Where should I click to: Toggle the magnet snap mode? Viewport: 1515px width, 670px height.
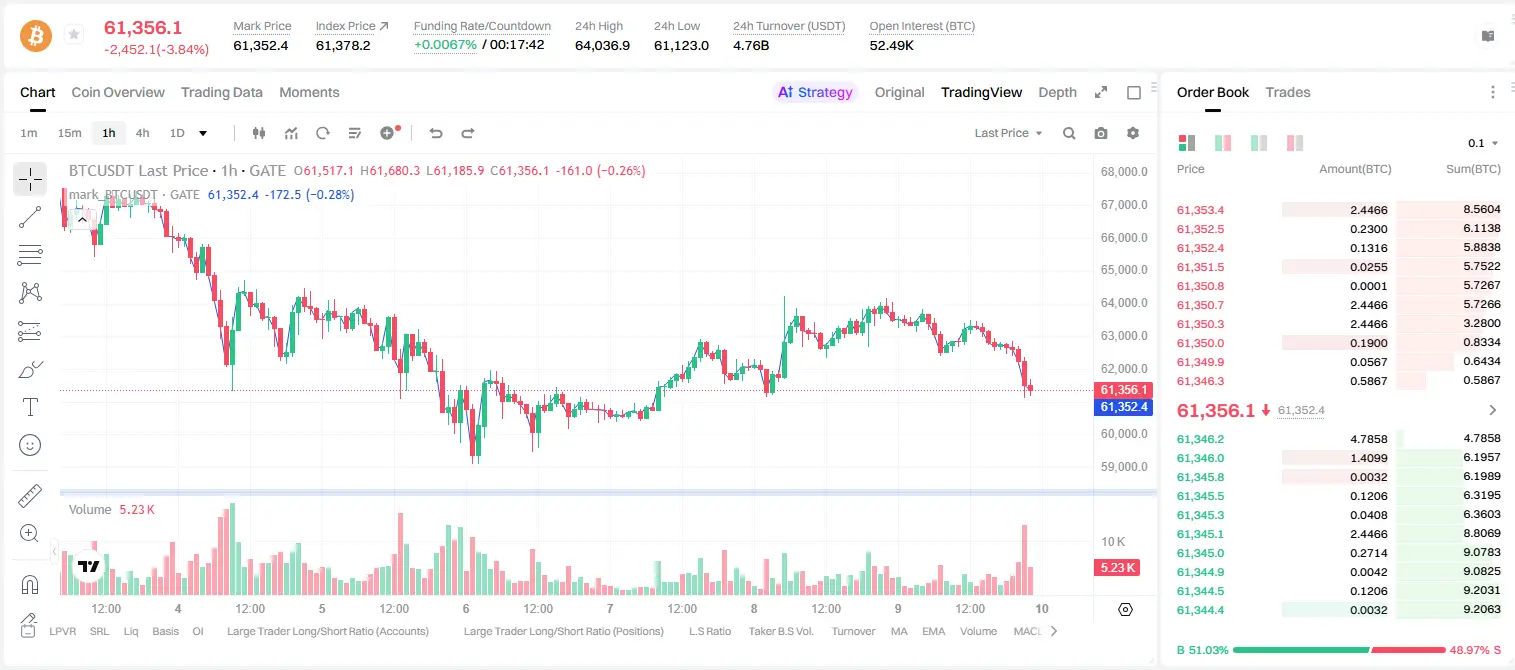click(x=30, y=585)
